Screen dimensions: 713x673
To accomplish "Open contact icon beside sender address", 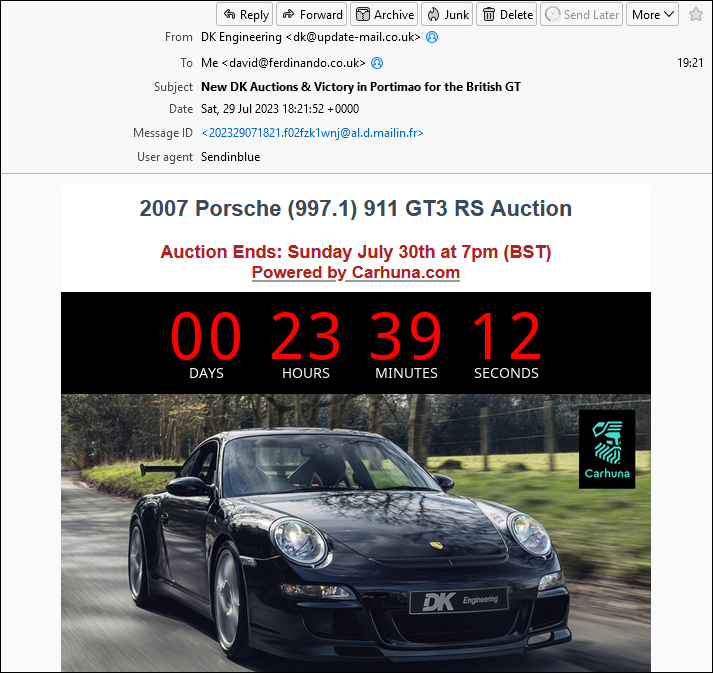I will 432,37.
